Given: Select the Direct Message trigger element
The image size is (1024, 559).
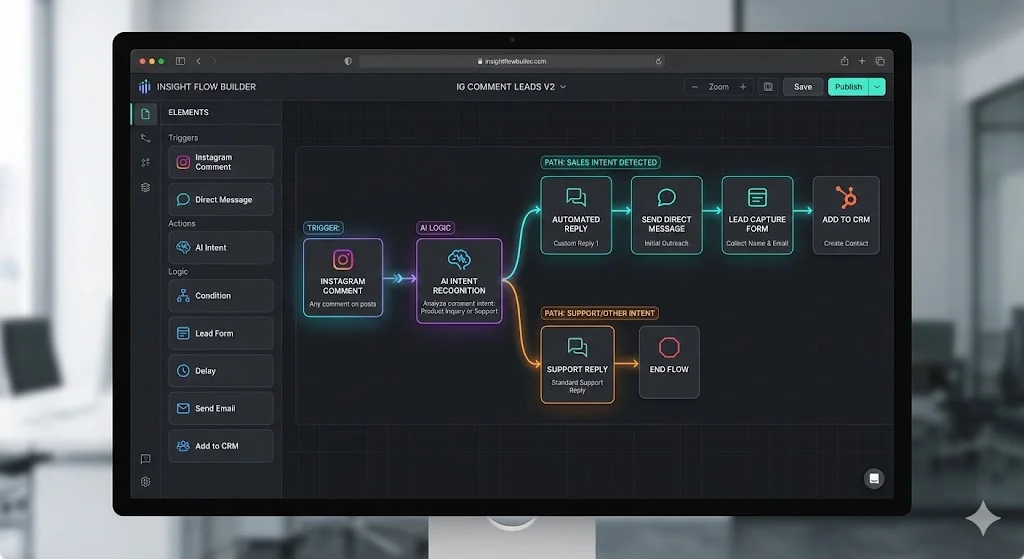Looking at the screenshot, I should (x=221, y=200).
